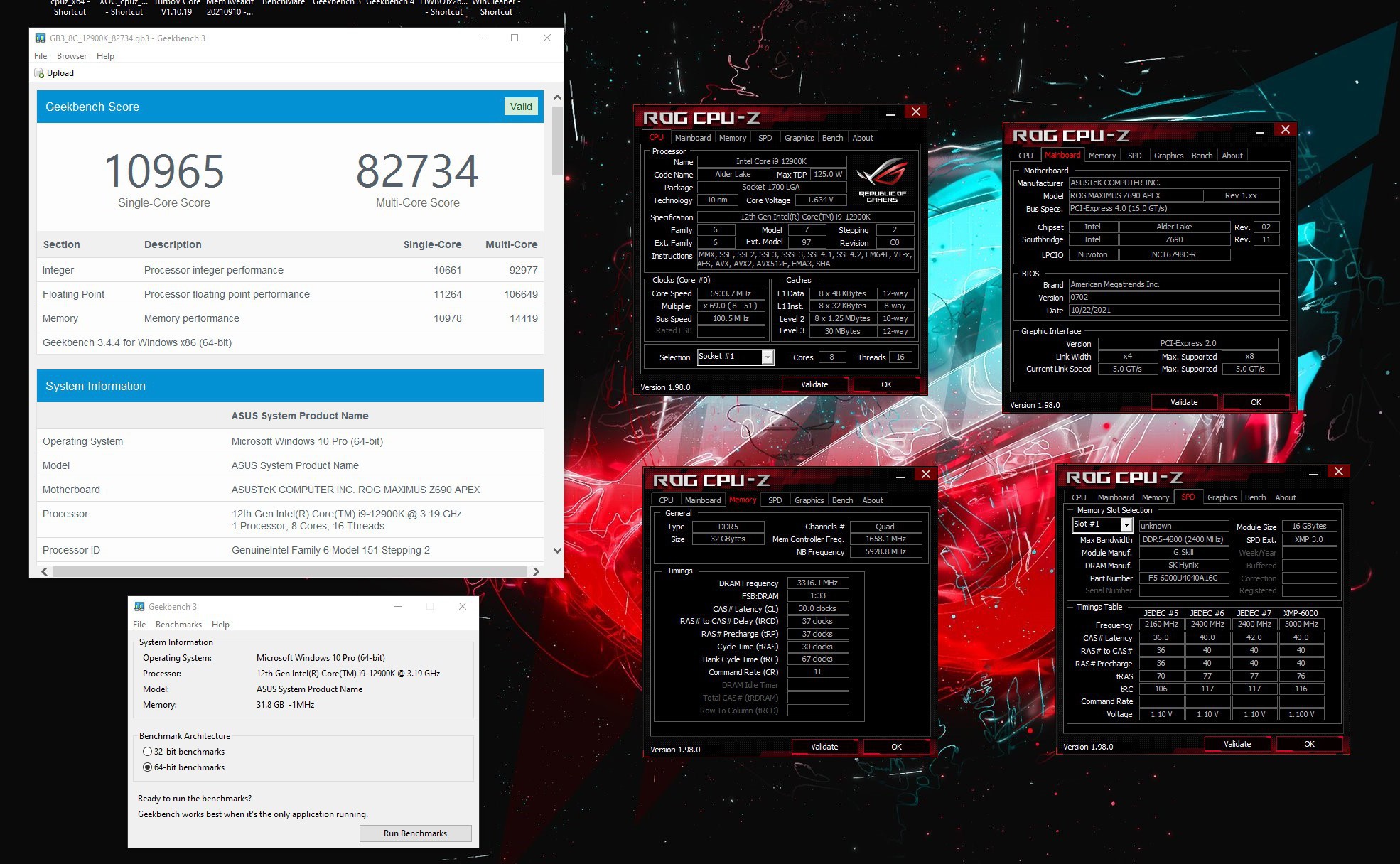This screenshot has width=1400, height=864.
Task: Close the ROG CPU-Z Memory window
Action: [x=925, y=474]
